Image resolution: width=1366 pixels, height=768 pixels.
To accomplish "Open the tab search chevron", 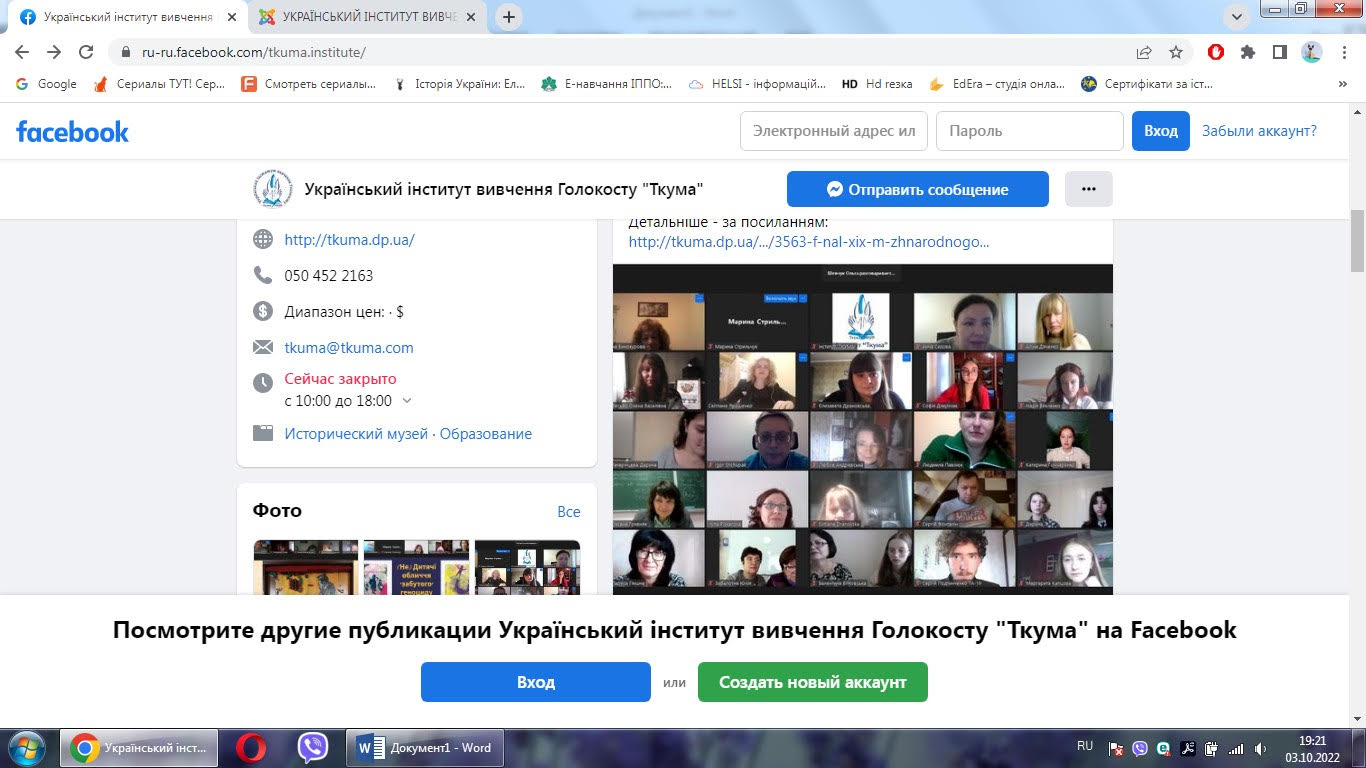I will [1238, 16].
